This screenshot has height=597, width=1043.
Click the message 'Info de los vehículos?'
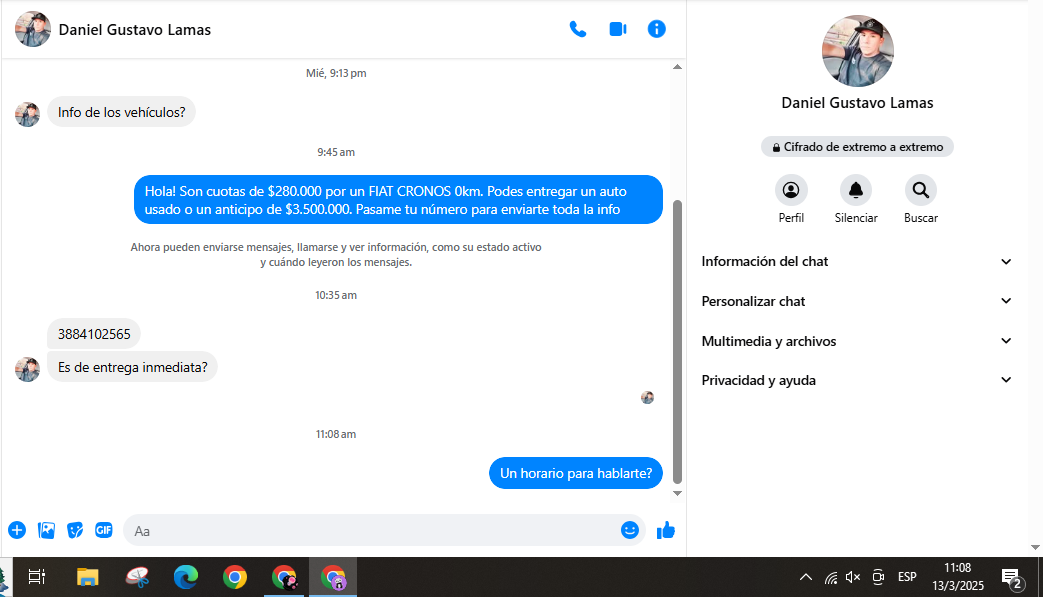tap(121, 112)
